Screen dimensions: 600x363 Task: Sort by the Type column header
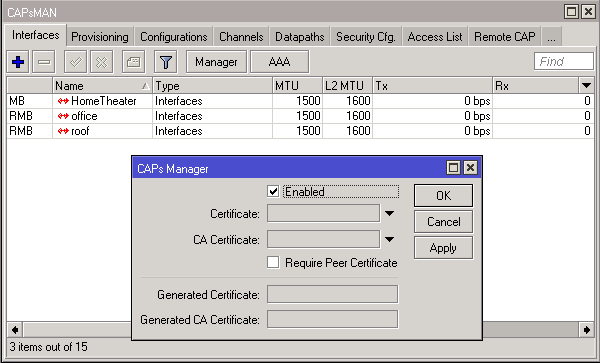(212, 86)
